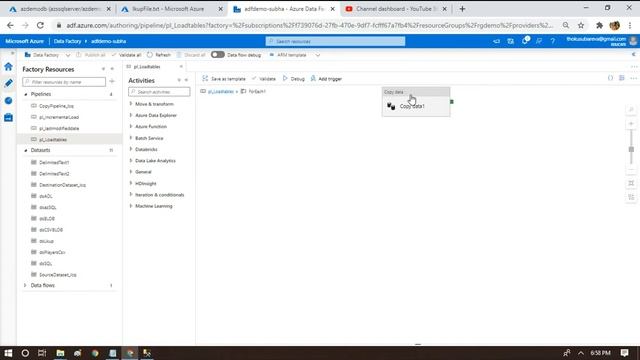Toggle the Data flow debug switch
The width and height of the screenshot is (640, 360).
coord(218,55)
